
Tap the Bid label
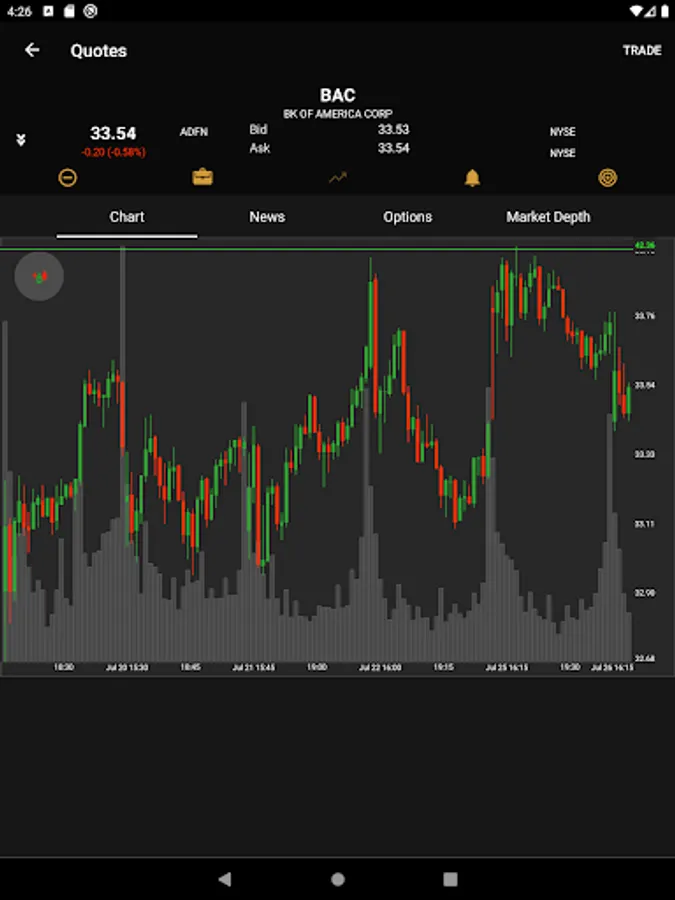point(258,129)
